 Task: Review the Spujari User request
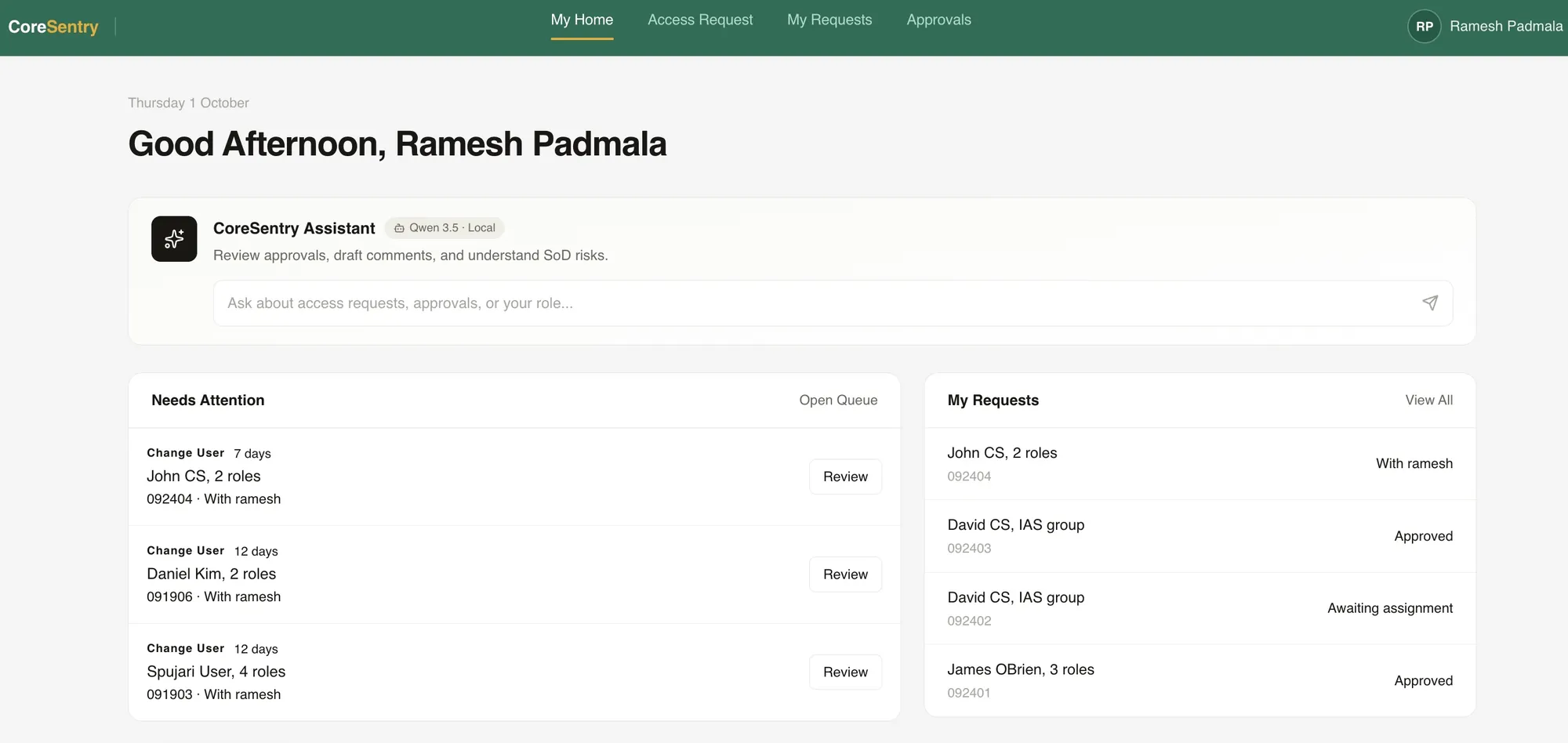tap(845, 672)
